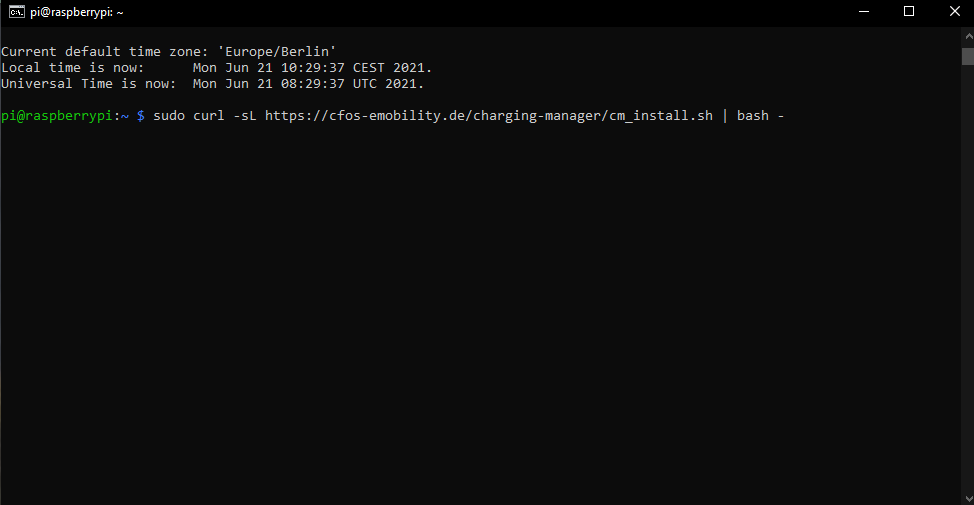The image size is (974, 505).
Task: Open the terminal window system menu icon
Action: [17, 11]
